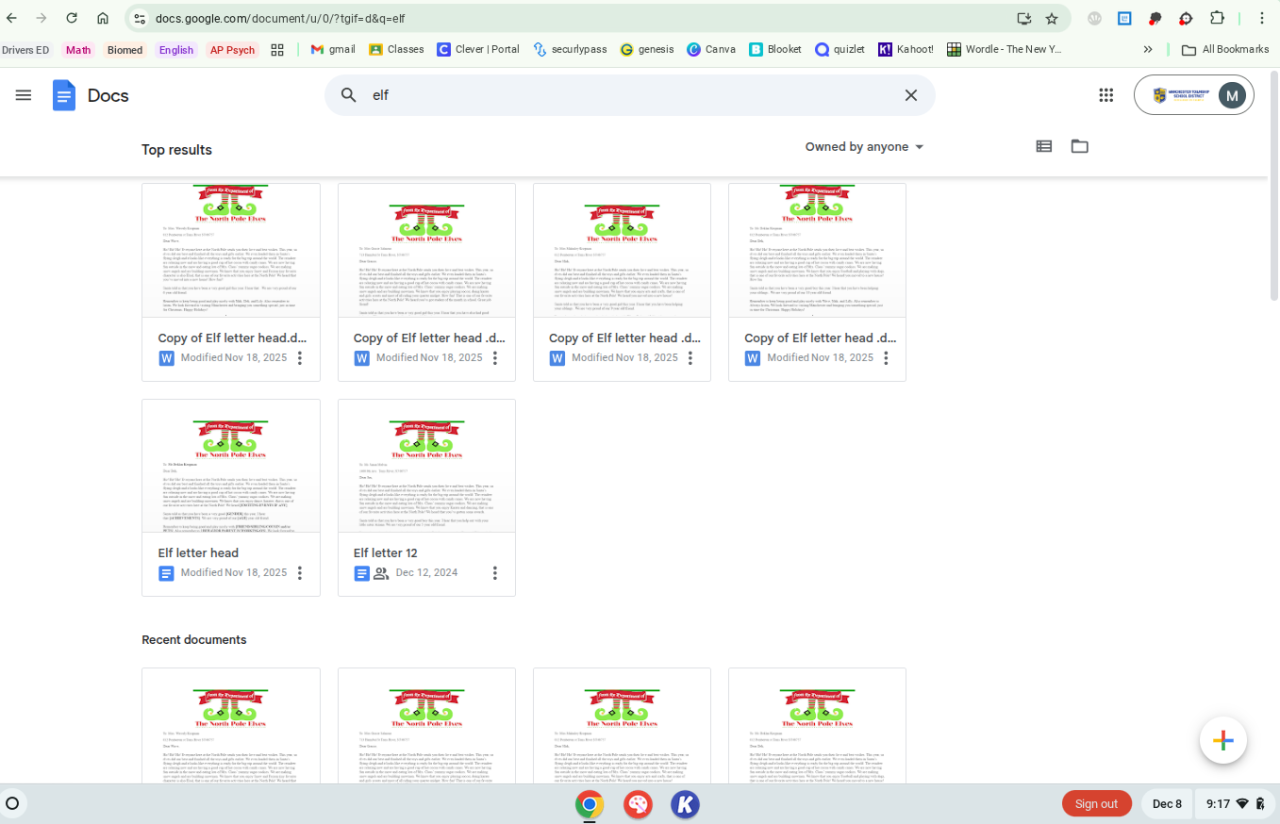Create a new document with the plus button
This screenshot has height=824, width=1280.
[1223, 741]
